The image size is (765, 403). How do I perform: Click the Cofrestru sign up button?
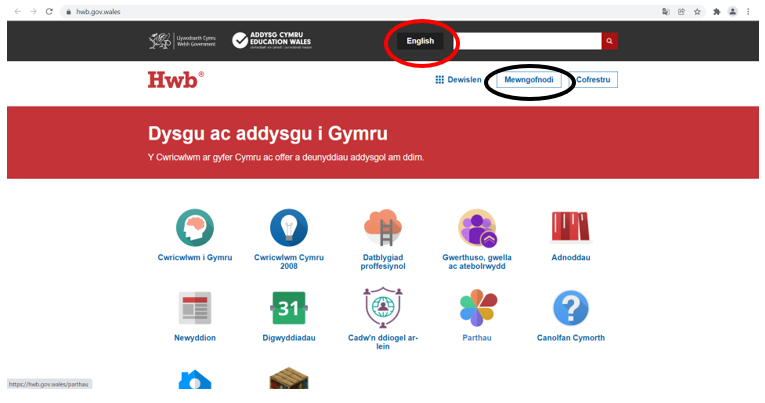click(593, 80)
